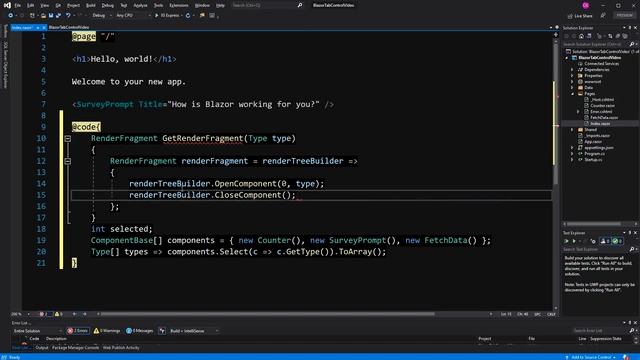Click Solution Explorer Collapse All icon

[618, 36]
